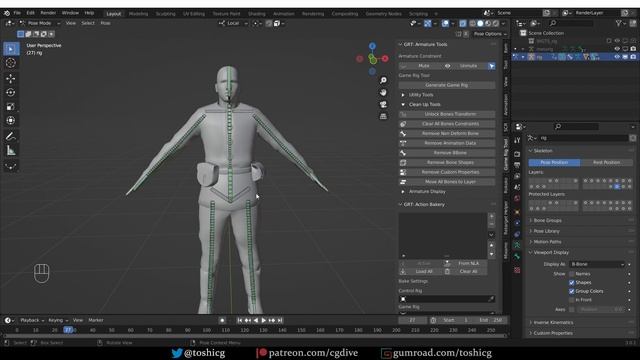Click the Blender logo icon
The image size is (640, 360).
tap(7, 13)
